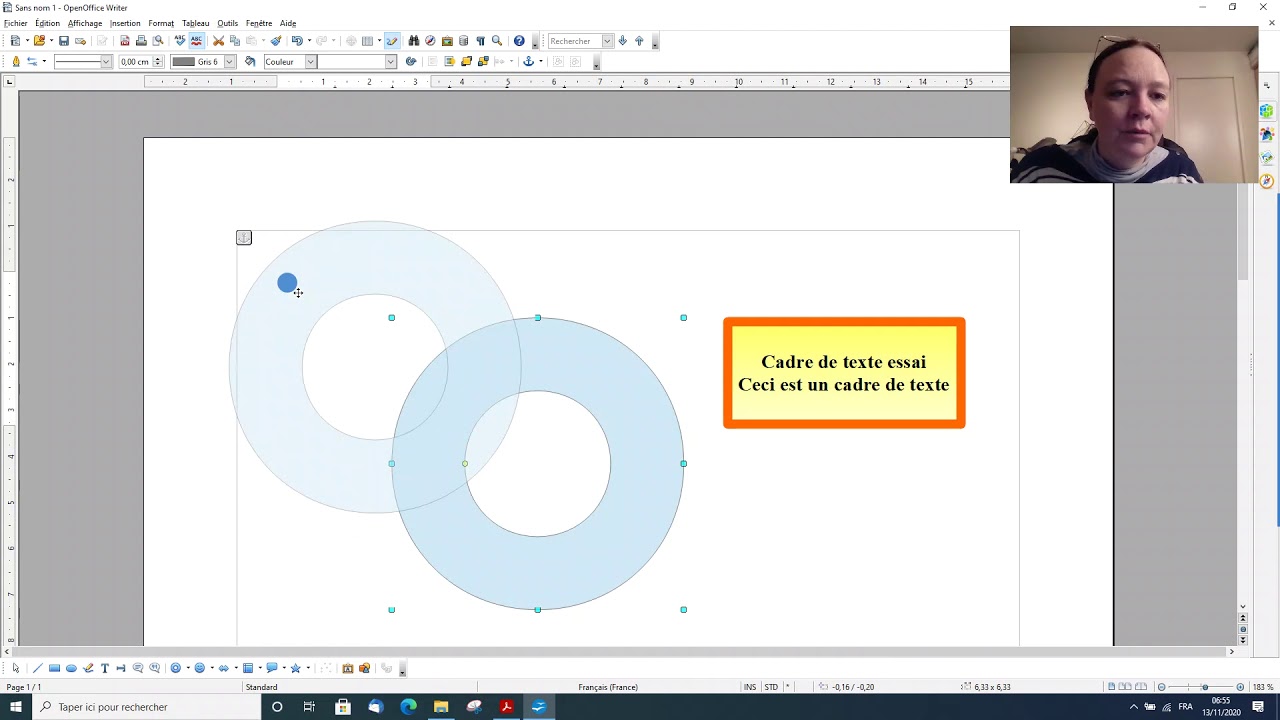Open the Gallery icon

[x=447, y=41]
